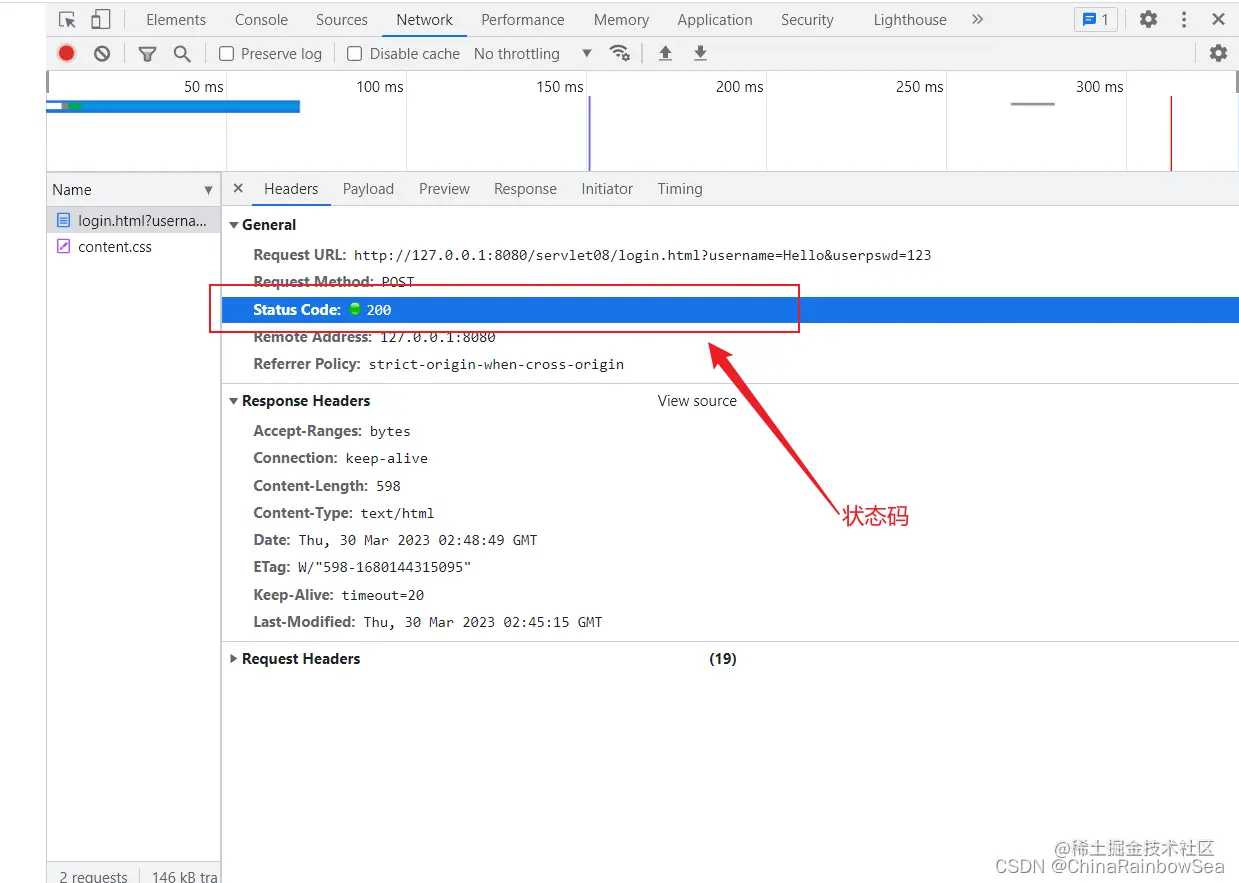Click the Content-Length 598 header

point(327,486)
